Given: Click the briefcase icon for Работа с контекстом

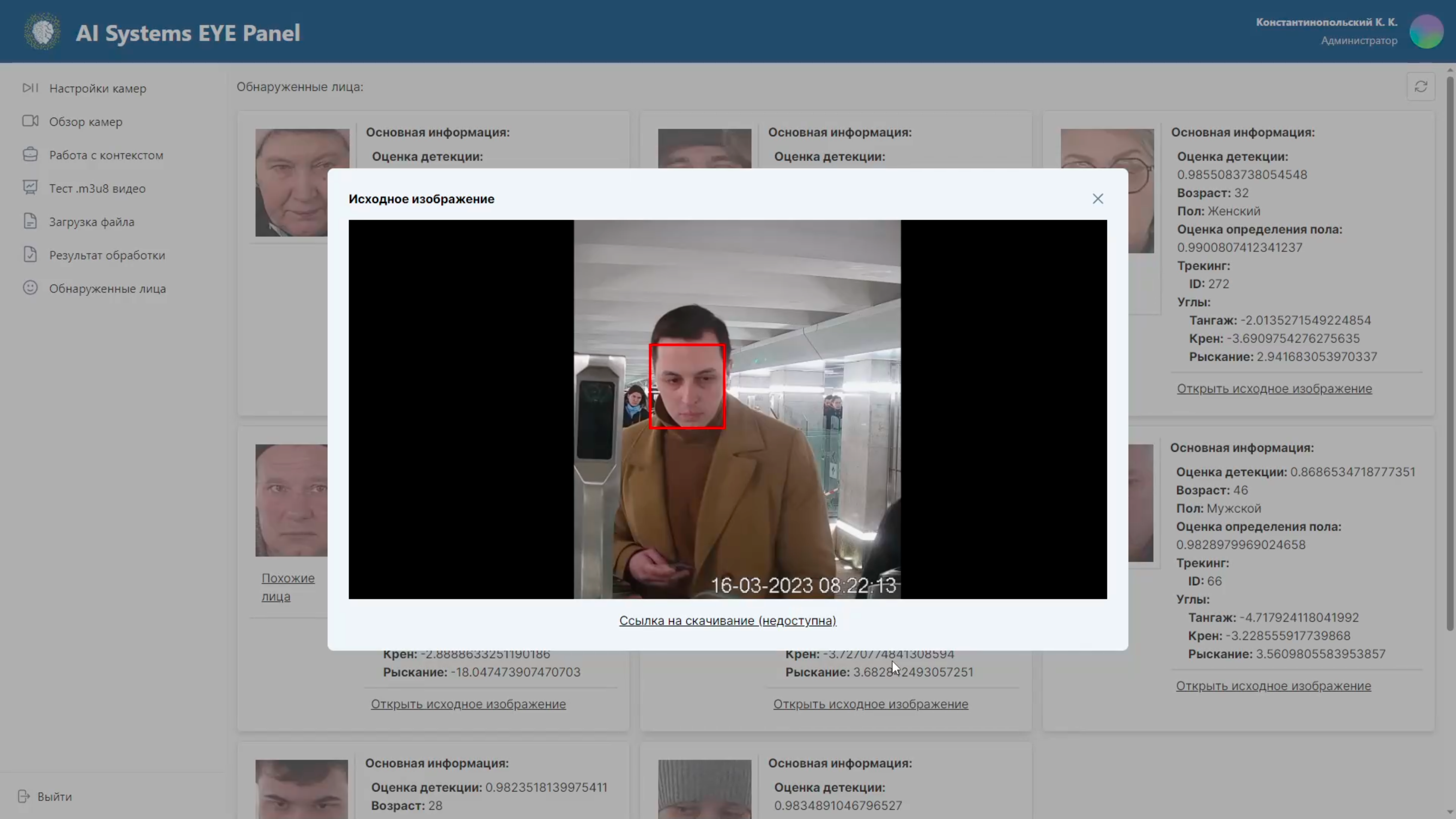Looking at the screenshot, I should coord(30,154).
